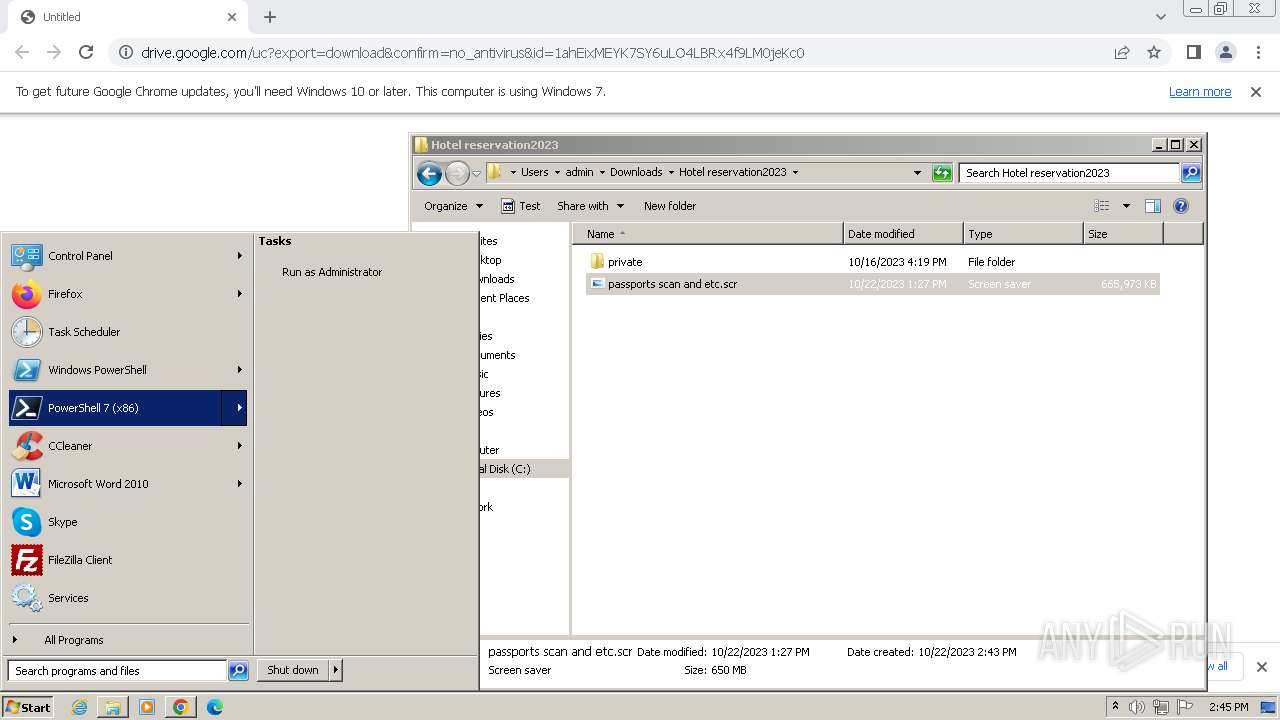Image resolution: width=1280 pixels, height=720 pixels.
Task: Click Shut down button
Action: 293,670
